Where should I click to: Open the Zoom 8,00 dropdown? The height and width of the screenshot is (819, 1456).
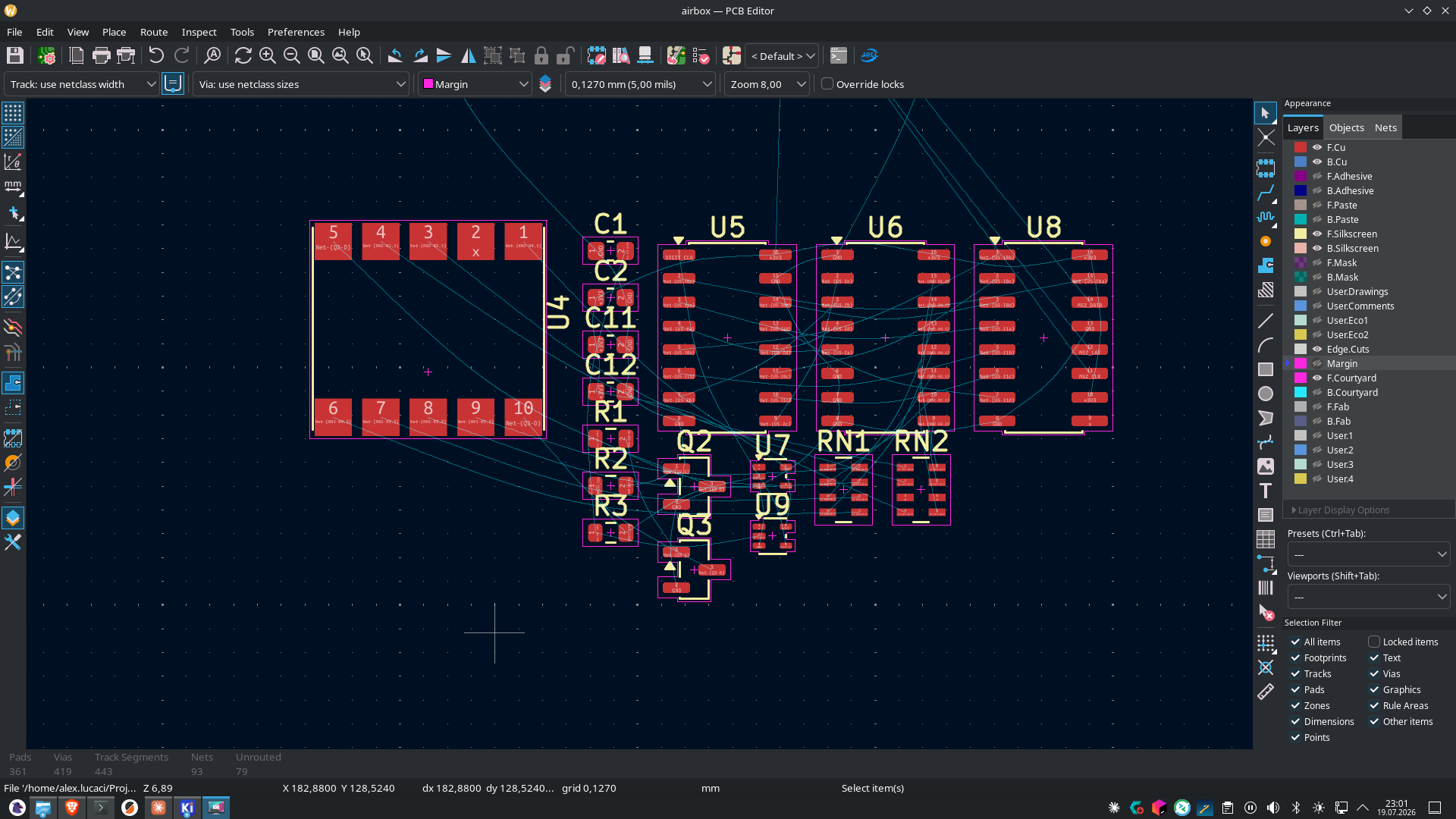coord(767,84)
